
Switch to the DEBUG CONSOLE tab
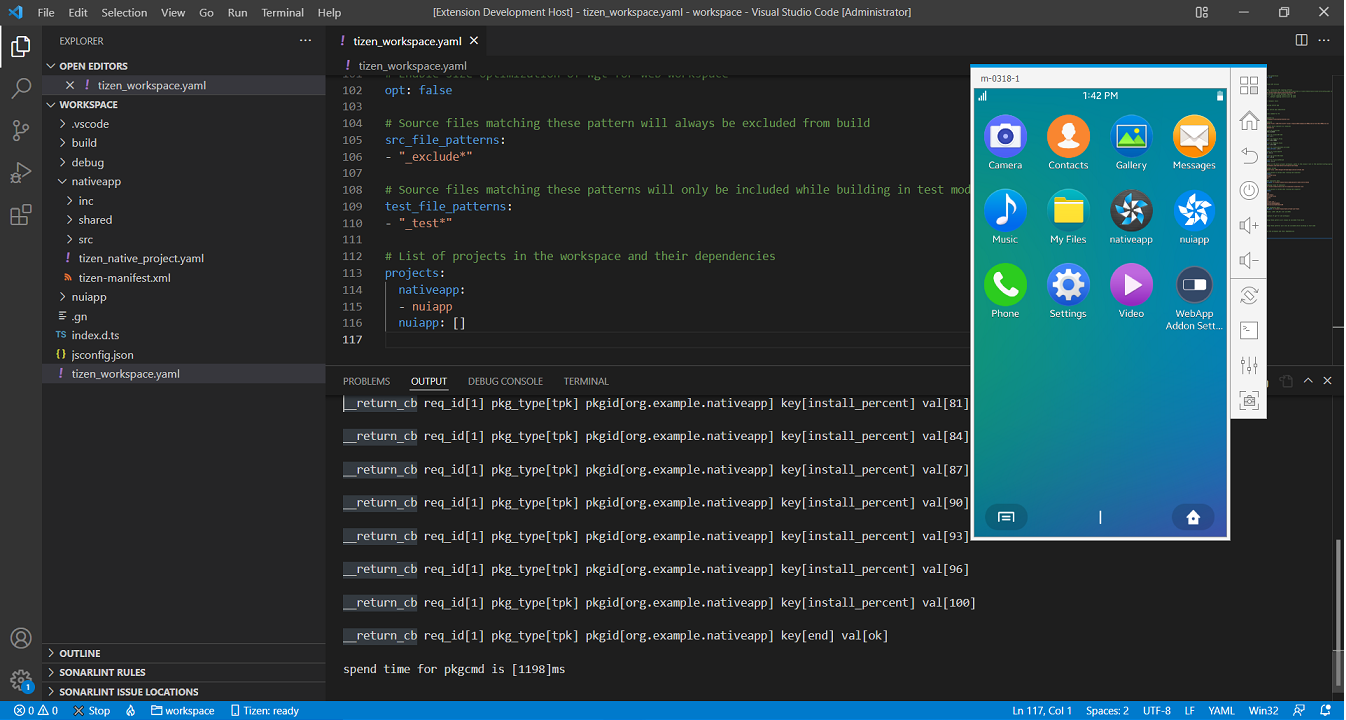point(505,381)
